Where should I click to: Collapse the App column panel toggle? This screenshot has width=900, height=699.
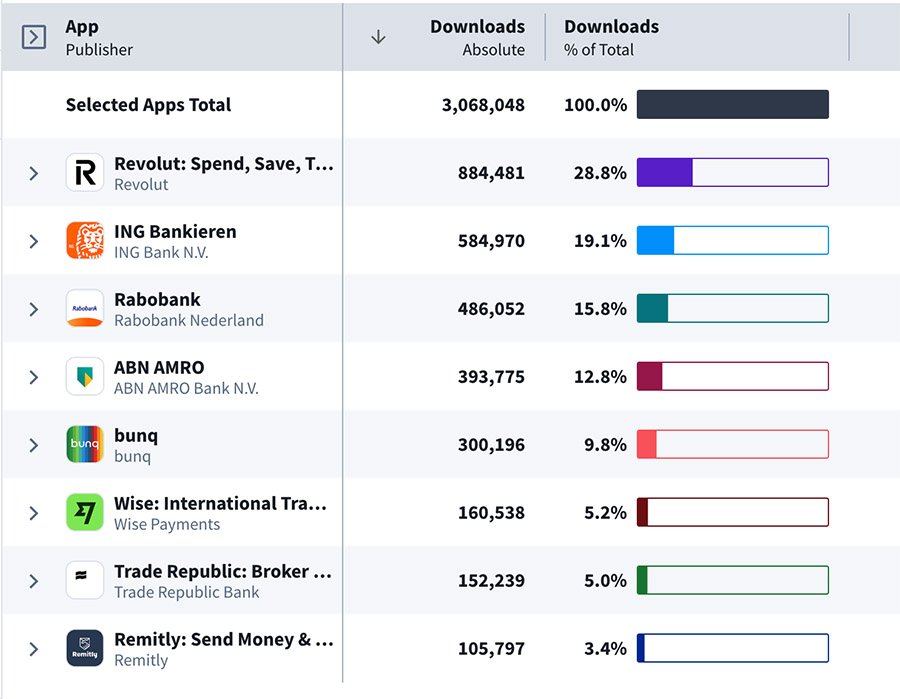pyautogui.click(x=34, y=37)
